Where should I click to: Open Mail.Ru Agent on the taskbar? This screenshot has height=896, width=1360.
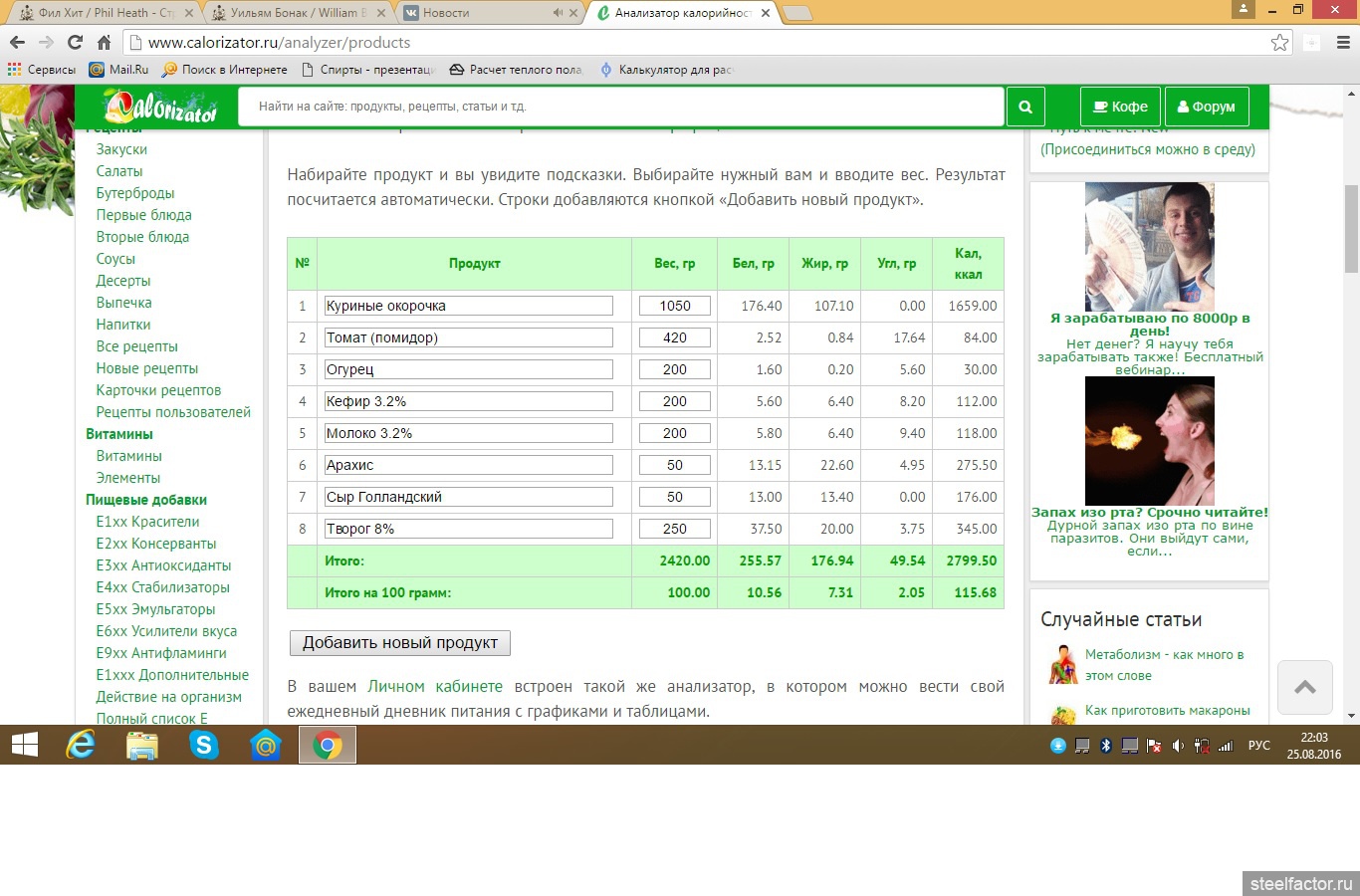pyautogui.click(x=266, y=745)
